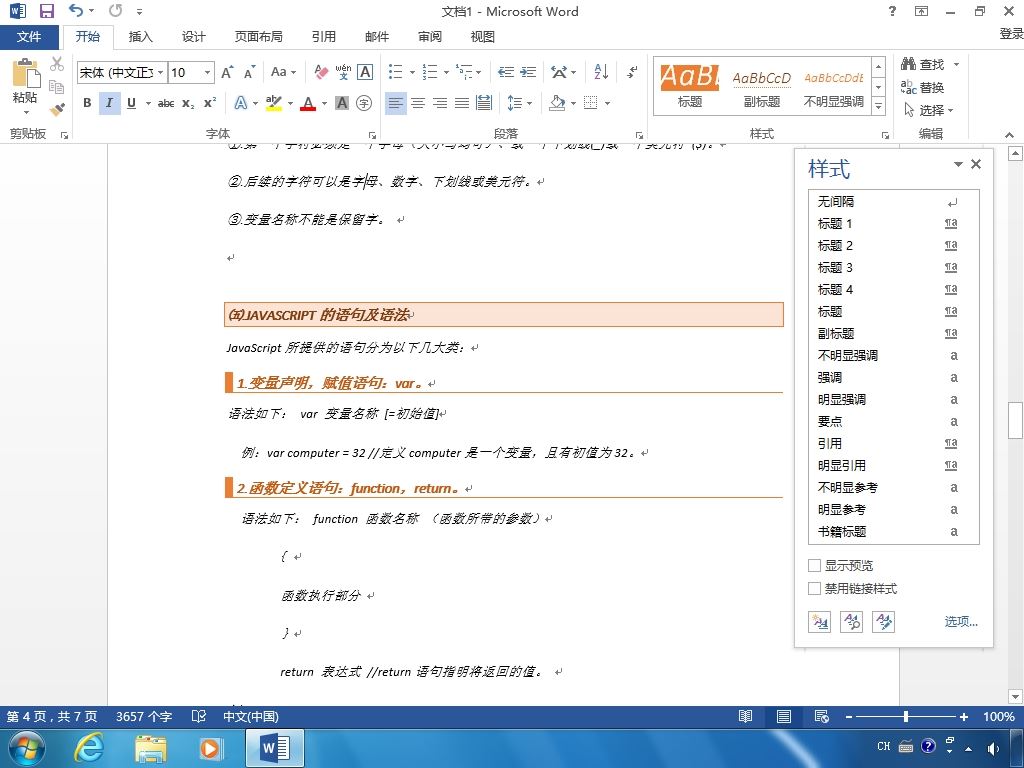Show paragraph marks icon
This screenshot has width=1024, height=768.
632,72
